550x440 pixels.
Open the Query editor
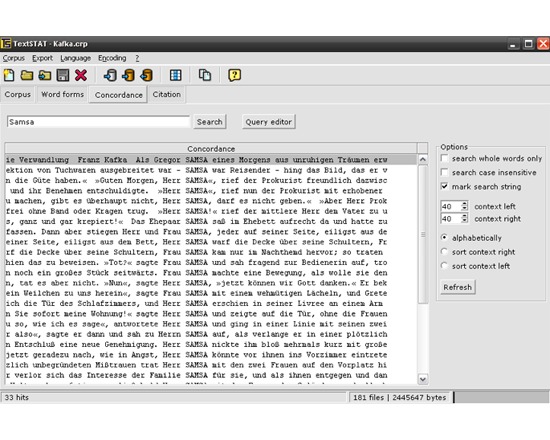click(268, 122)
